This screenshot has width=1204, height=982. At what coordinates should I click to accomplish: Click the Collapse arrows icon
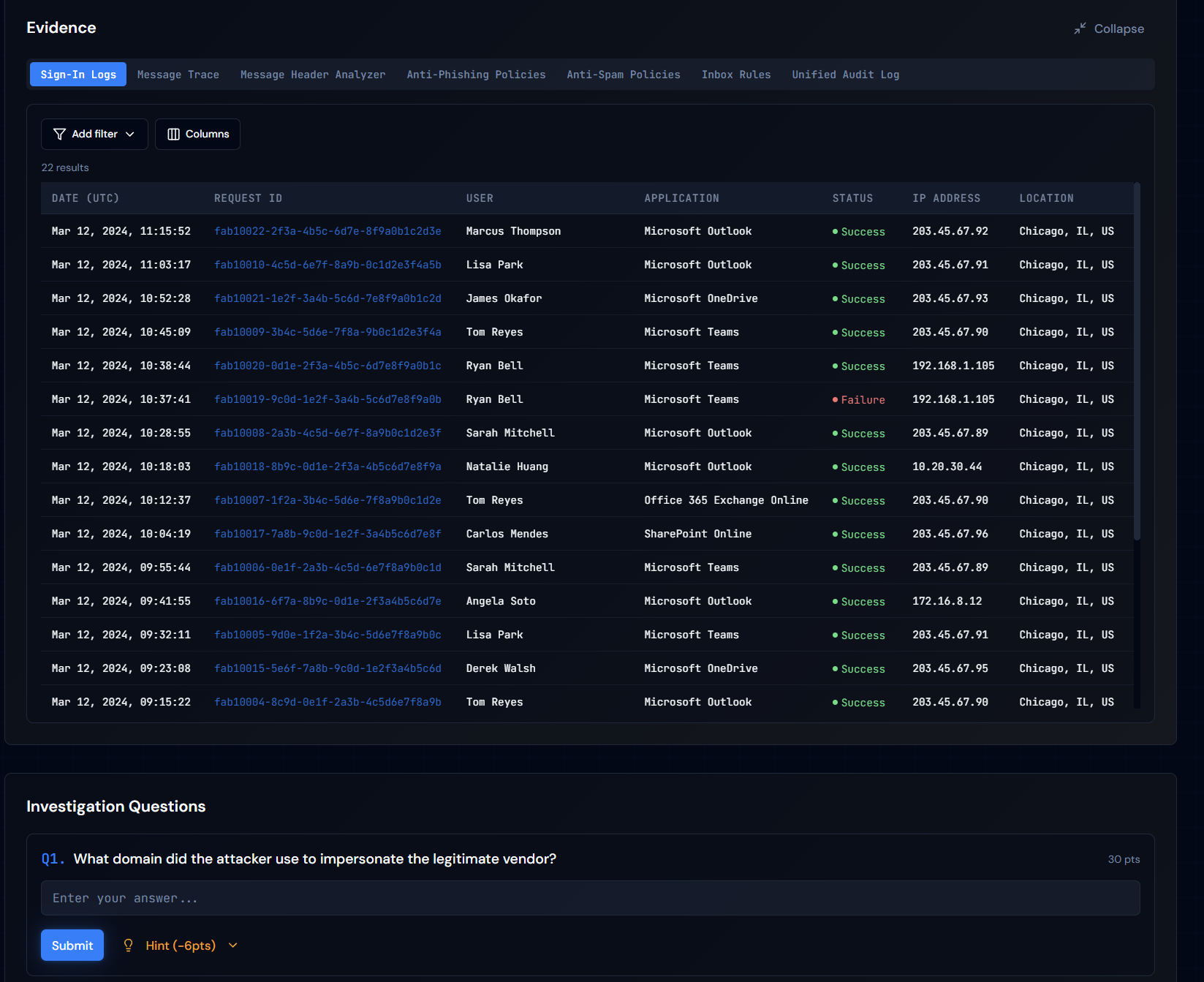(1080, 29)
